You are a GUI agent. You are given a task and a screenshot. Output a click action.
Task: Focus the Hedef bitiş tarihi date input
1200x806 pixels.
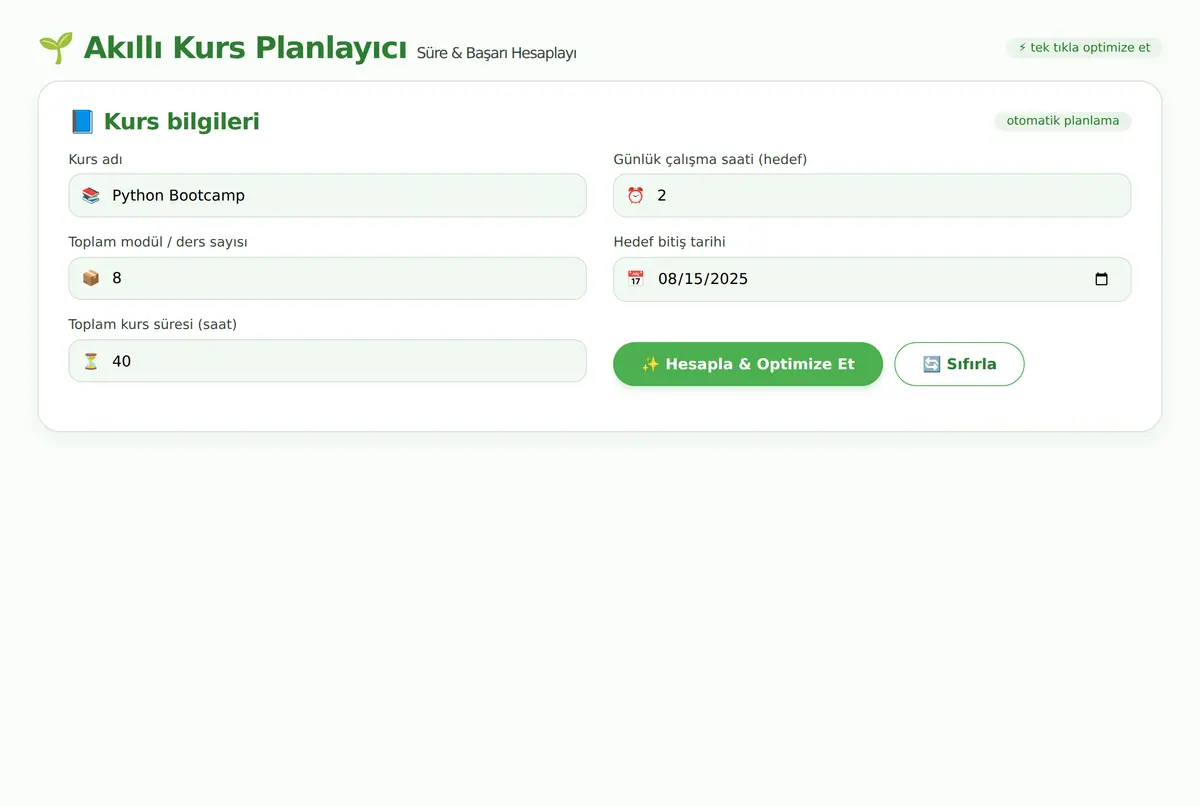tap(872, 279)
